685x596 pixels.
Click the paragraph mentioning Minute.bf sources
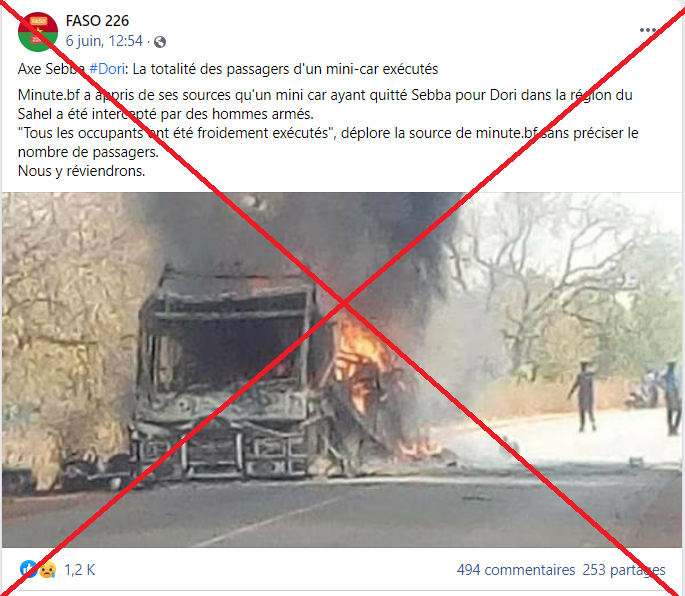coord(325,104)
